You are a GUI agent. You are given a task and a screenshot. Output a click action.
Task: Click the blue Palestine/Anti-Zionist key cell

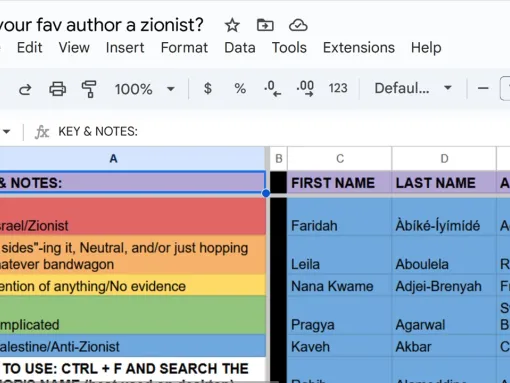tap(133, 346)
